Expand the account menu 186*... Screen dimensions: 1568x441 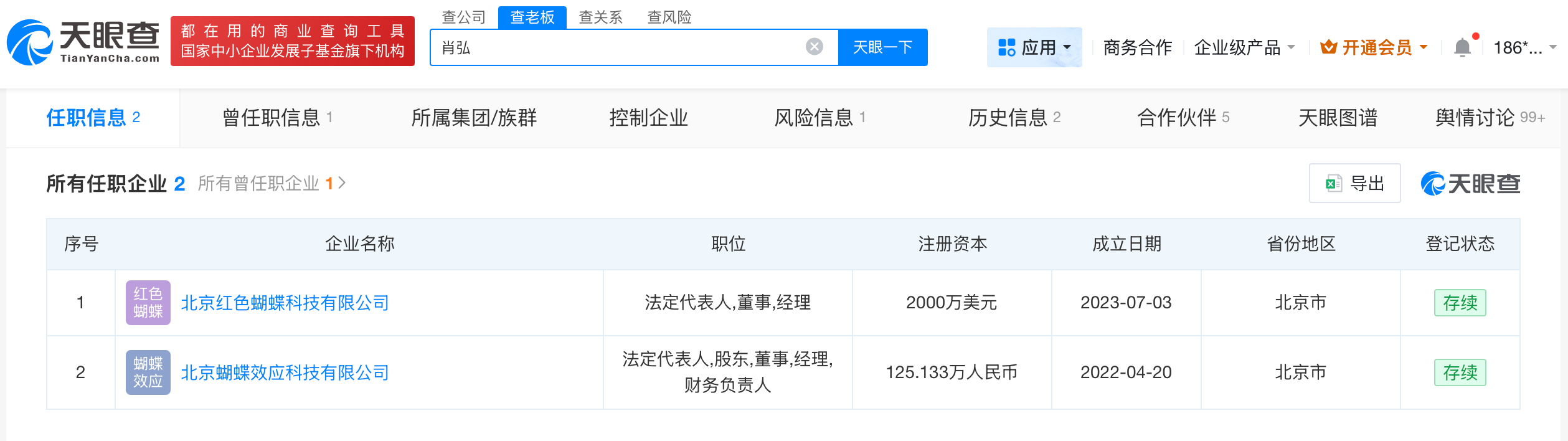1524,47
